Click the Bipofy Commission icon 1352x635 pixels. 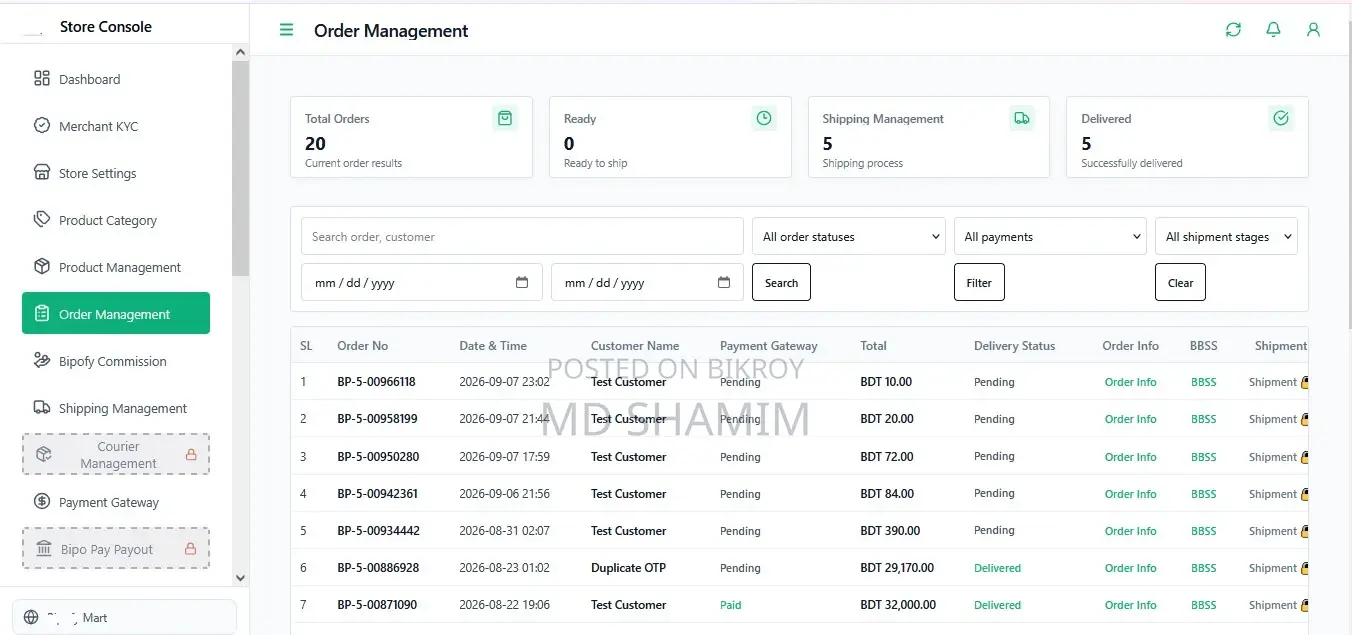42,360
